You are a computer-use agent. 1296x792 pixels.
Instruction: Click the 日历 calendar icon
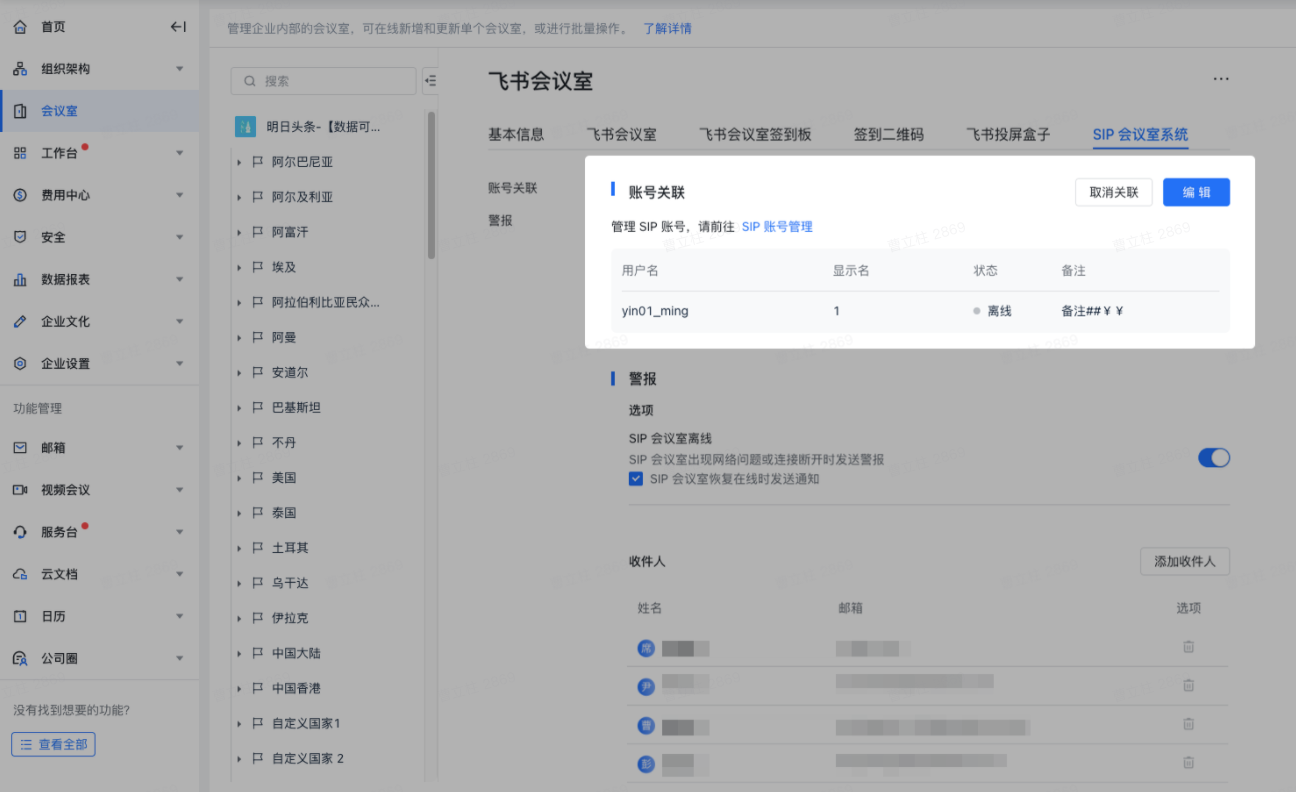tap(20, 616)
